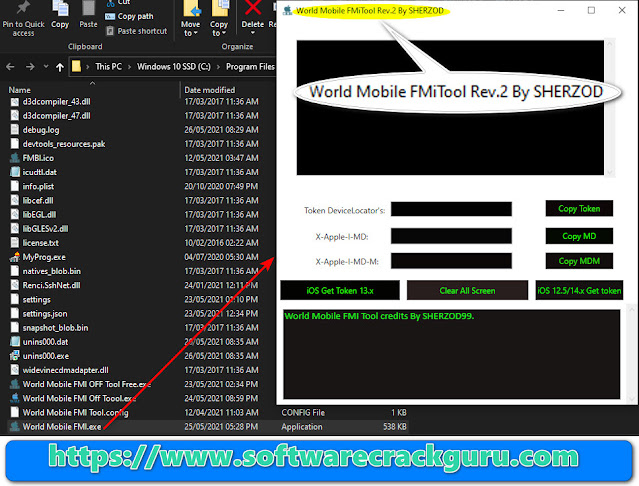639x486 pixels.
Task: Click the Copy ribbon icon
Action: (60, 8)
